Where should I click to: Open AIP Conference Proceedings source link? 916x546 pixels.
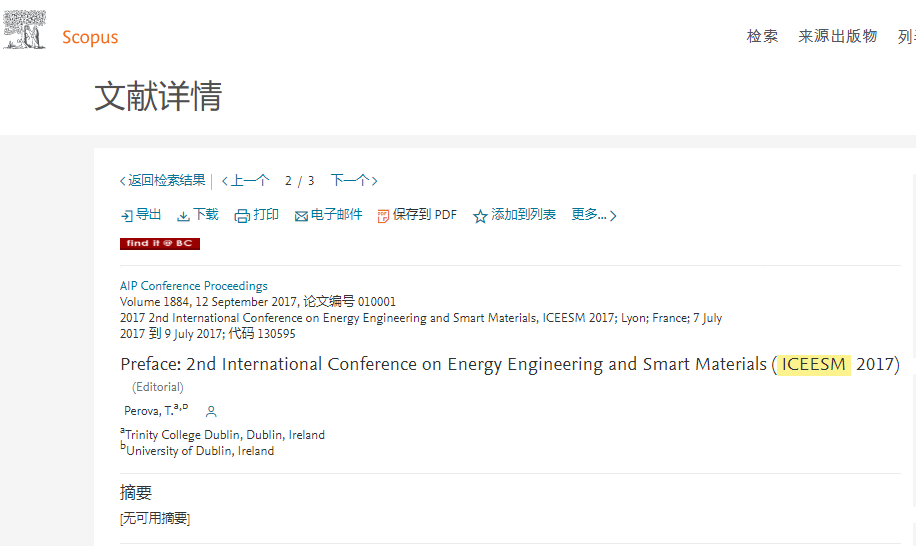pos(194,286)
